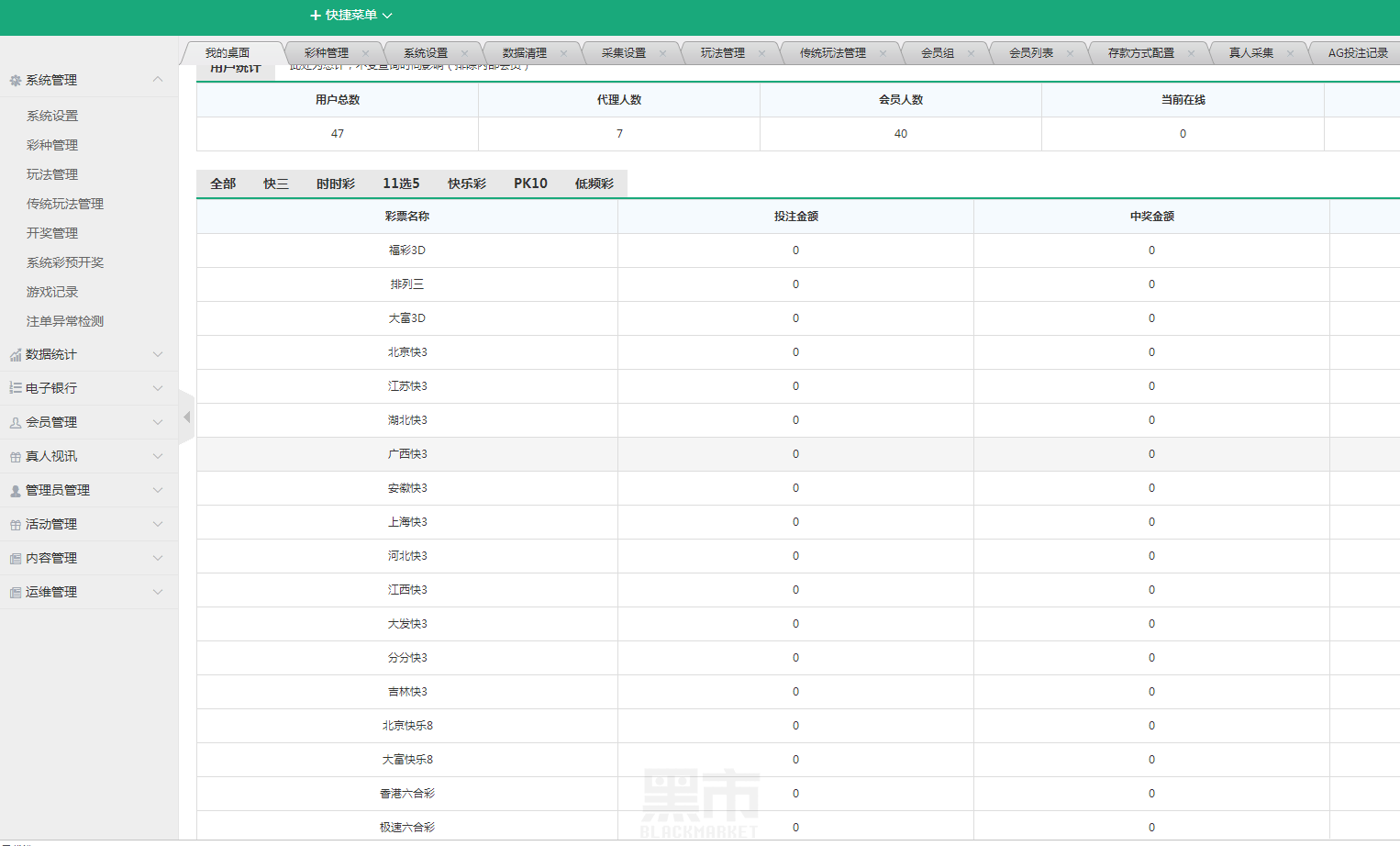Select the 快三 lottery filter
Viewport: 1400px width, 846px height.
click(x=276, y=184)
